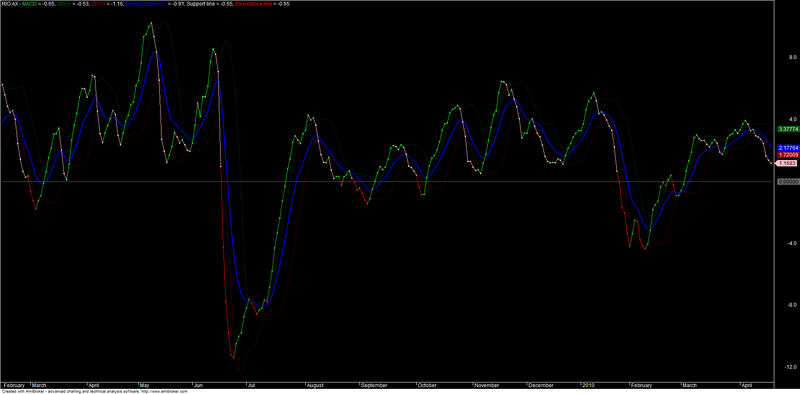Select the 2010 marker on the time axis
The image size is (800, 394).
589,385
